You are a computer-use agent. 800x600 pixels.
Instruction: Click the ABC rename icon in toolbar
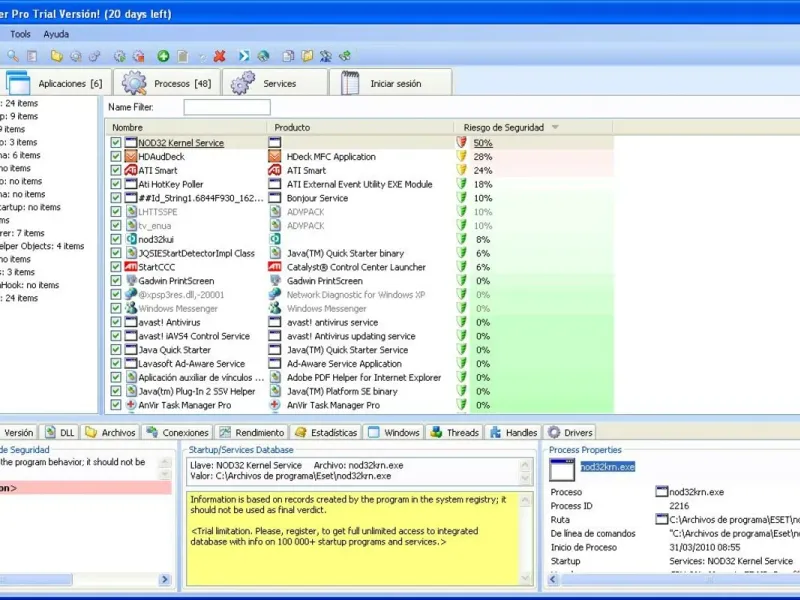point(326,56)
